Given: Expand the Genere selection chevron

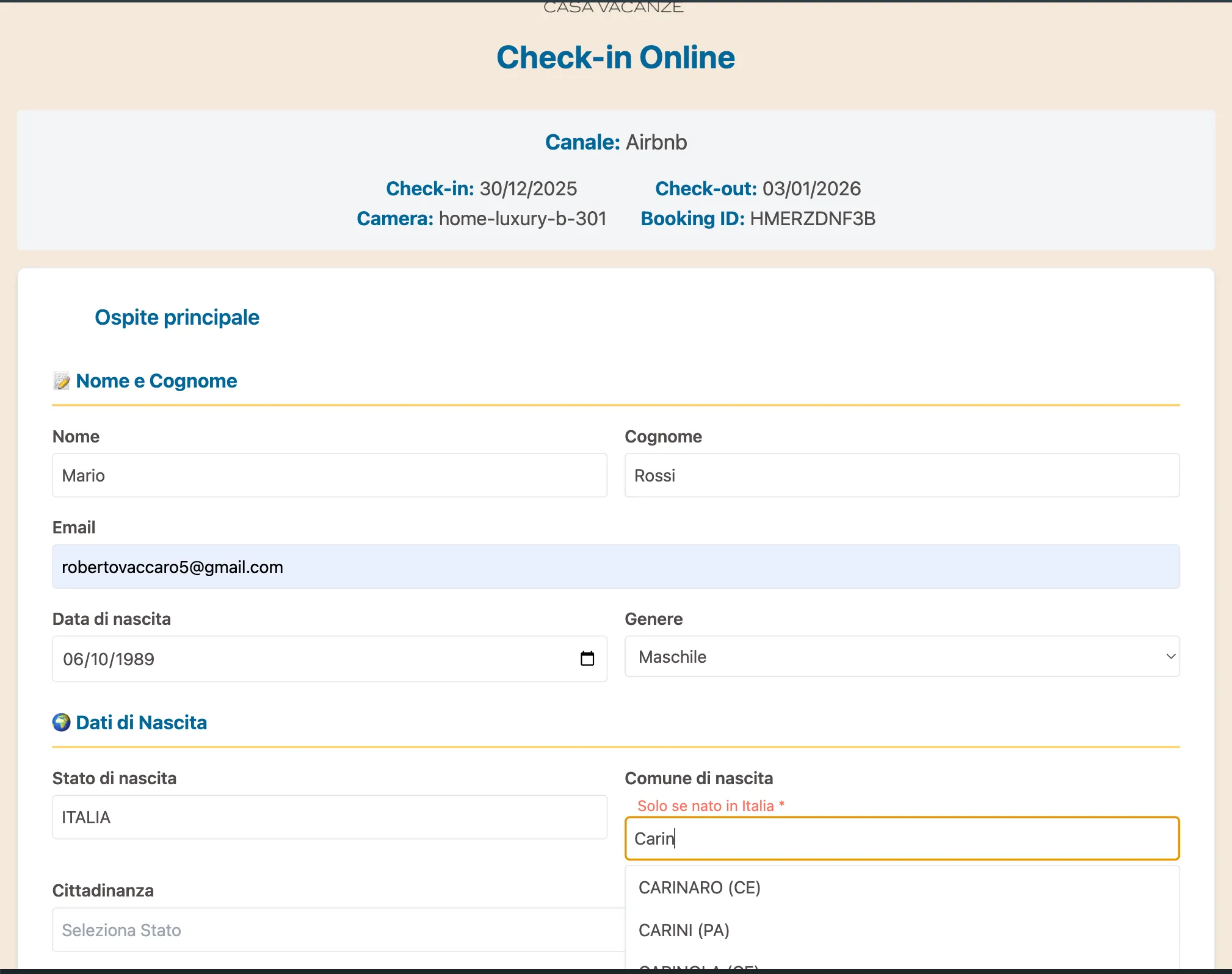Looking at the screenshot, I should click(x=1170, y=657).
